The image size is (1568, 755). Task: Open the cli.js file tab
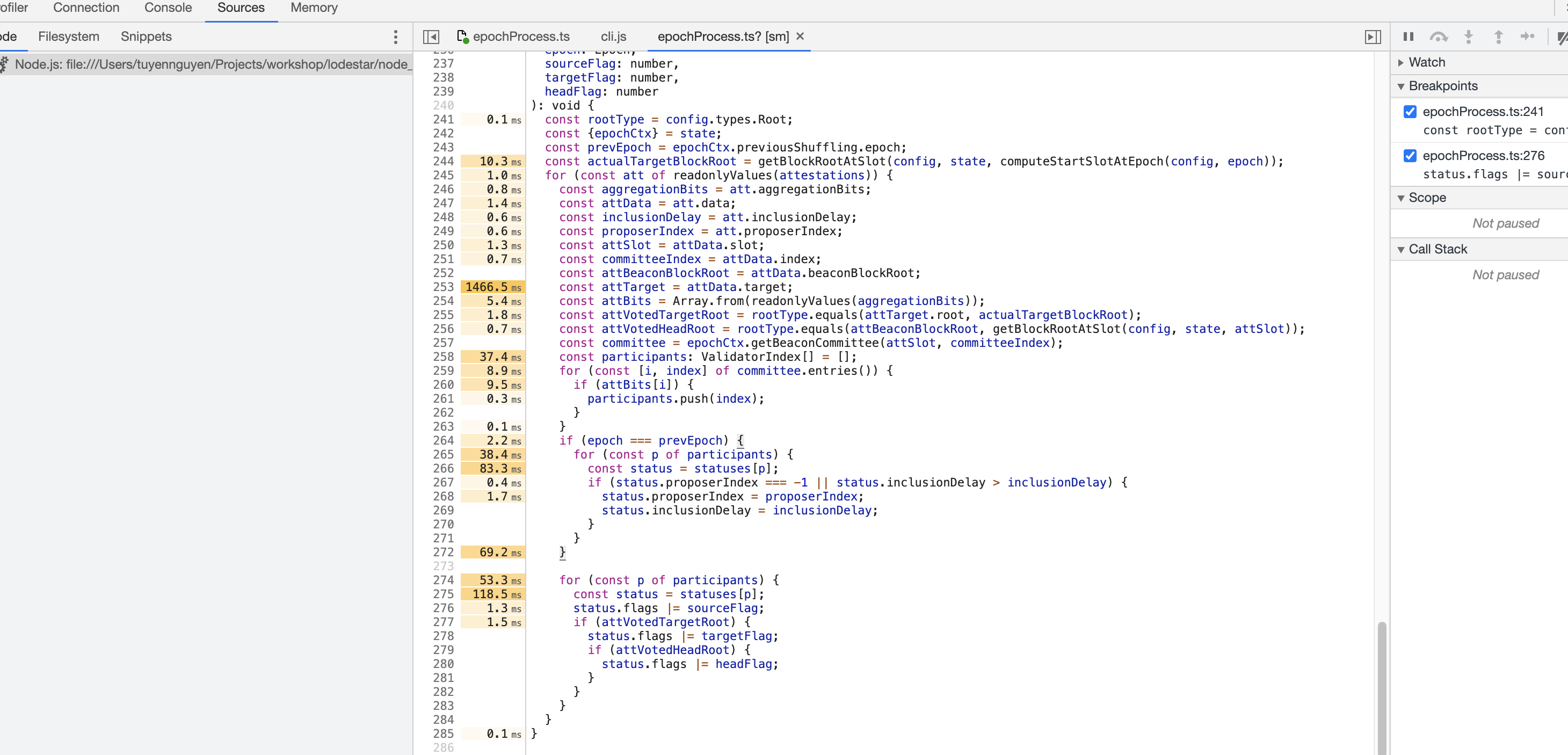point(613,37)
